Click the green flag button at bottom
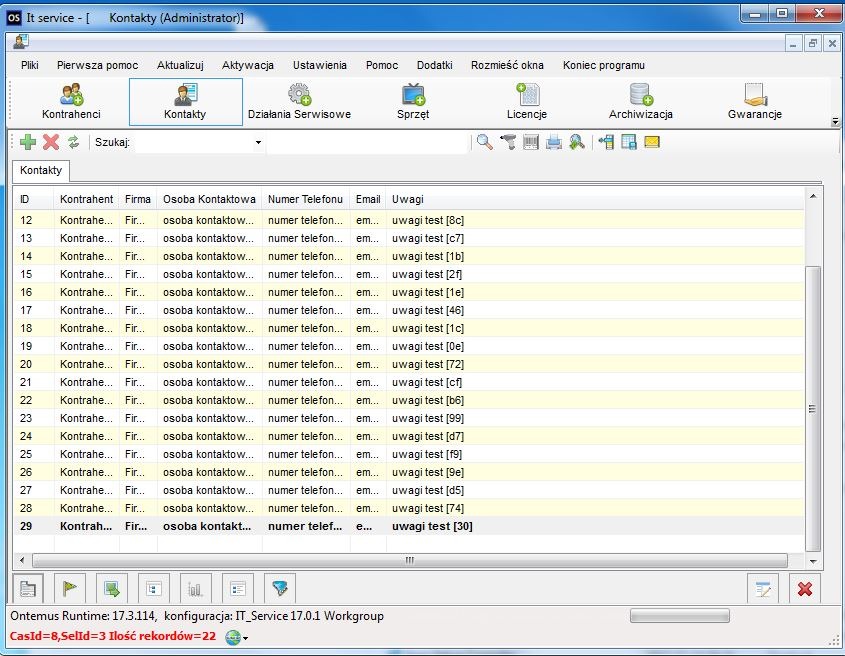 [73, 589]
